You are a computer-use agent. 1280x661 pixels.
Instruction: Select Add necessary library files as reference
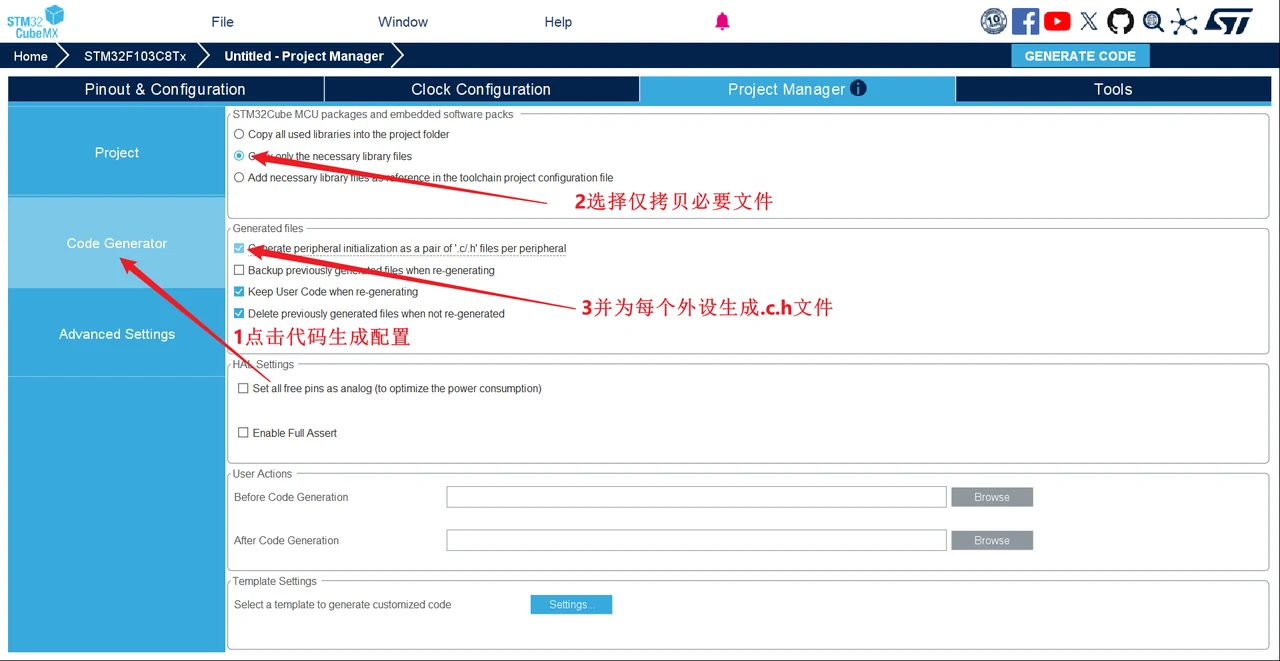(x=239, y=178)
